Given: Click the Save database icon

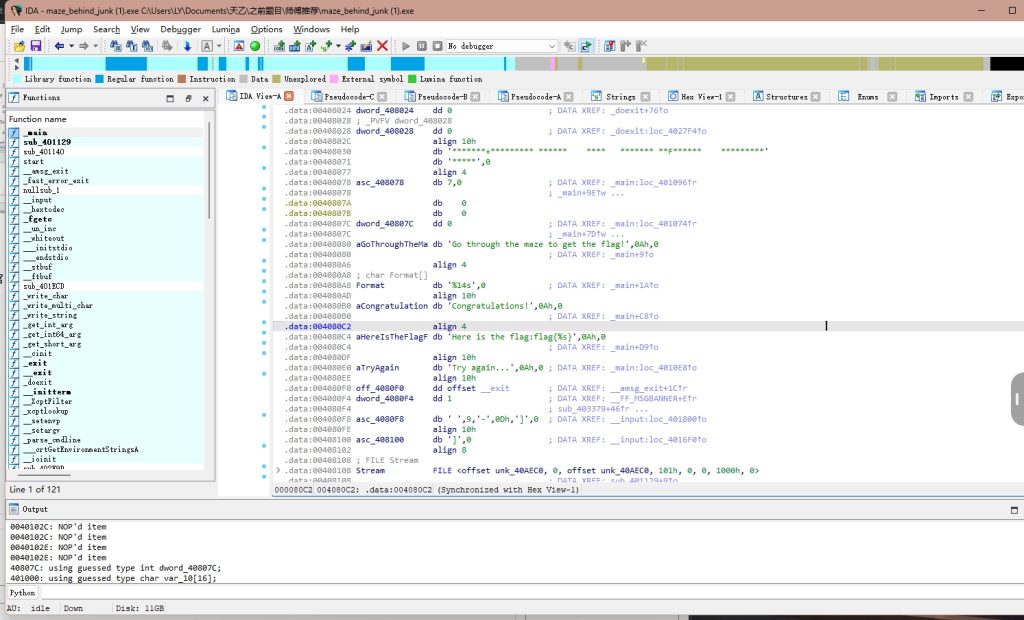Looking at the screenshot, I should pos(36,46).
